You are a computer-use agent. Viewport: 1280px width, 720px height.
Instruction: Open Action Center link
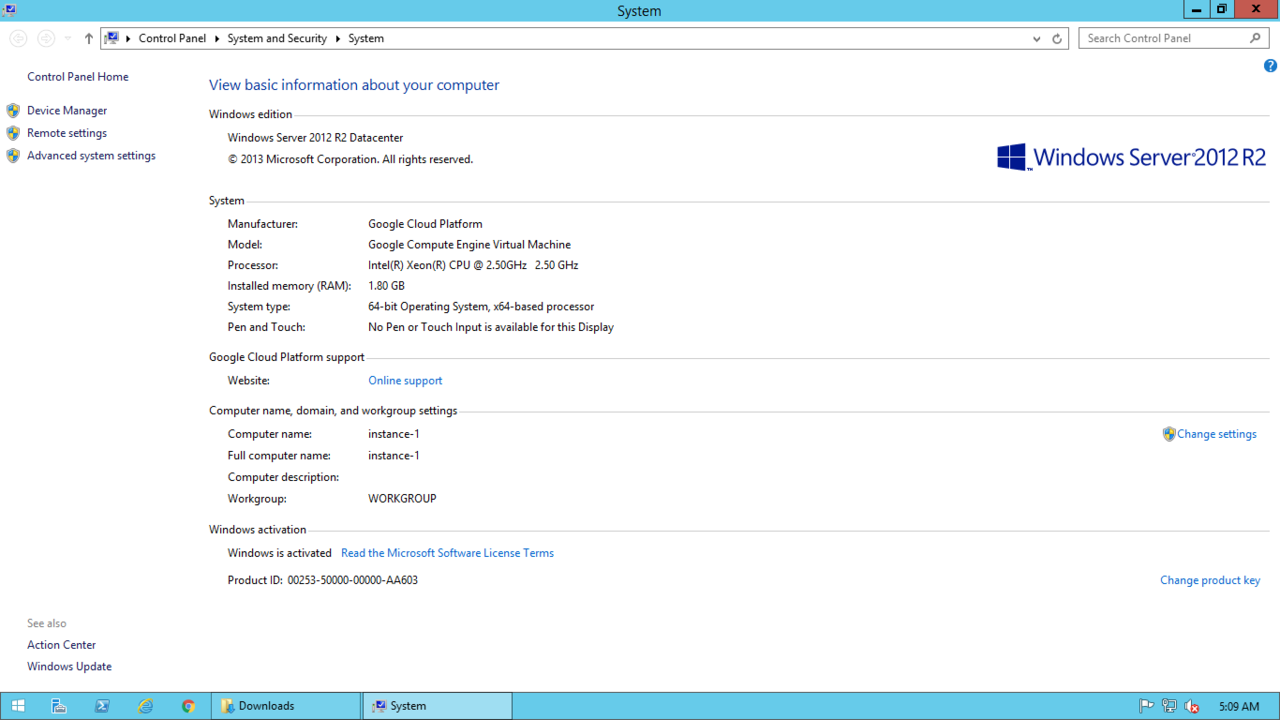coord(62,645)
